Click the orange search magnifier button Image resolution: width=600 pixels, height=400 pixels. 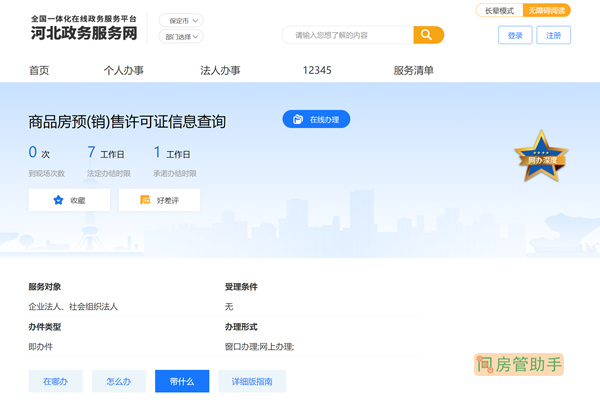429,35
